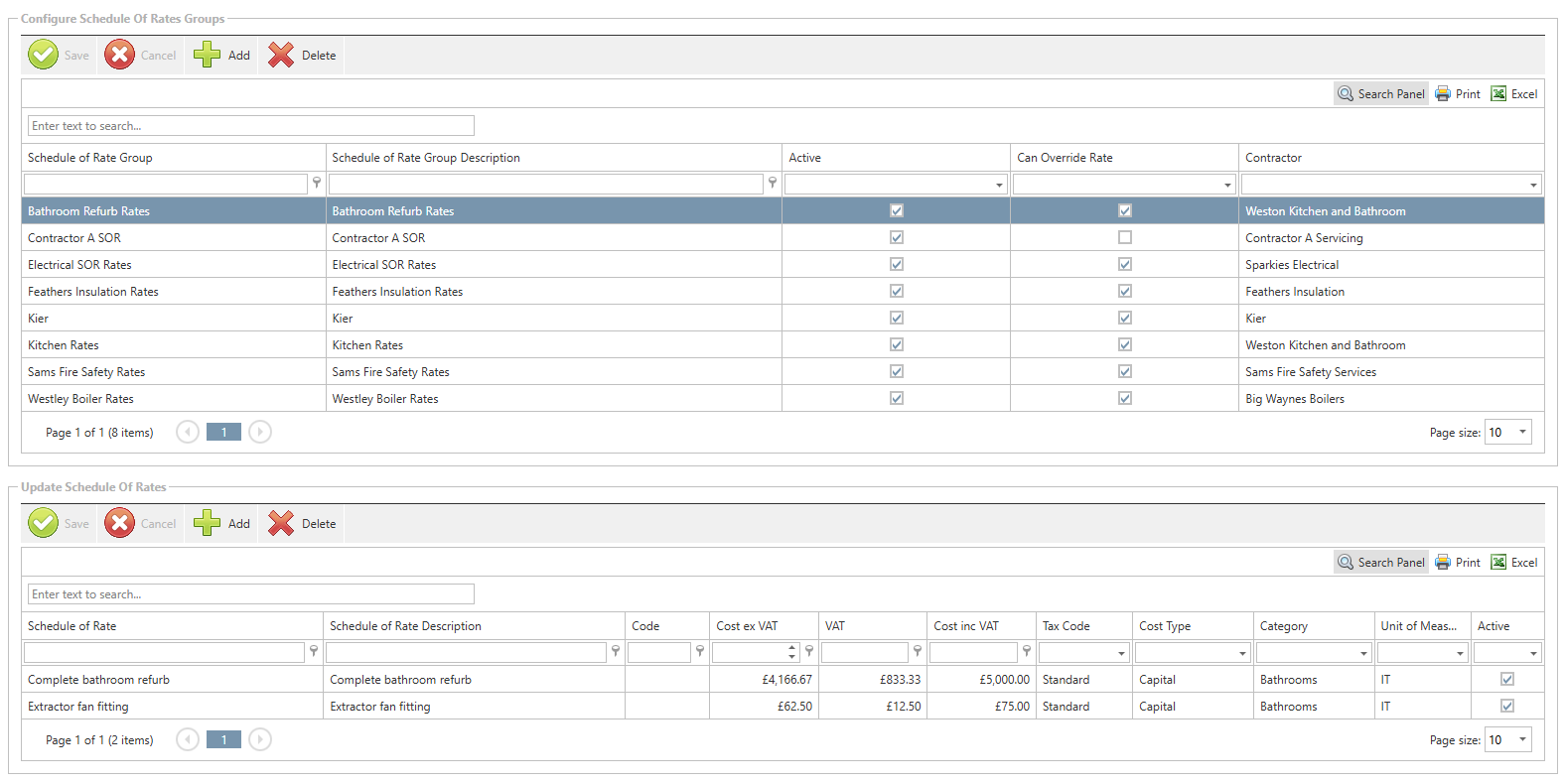Open Contractor filter dropdown
The width and height of the screenshot is (1565, 784).
coord(1533,185)
